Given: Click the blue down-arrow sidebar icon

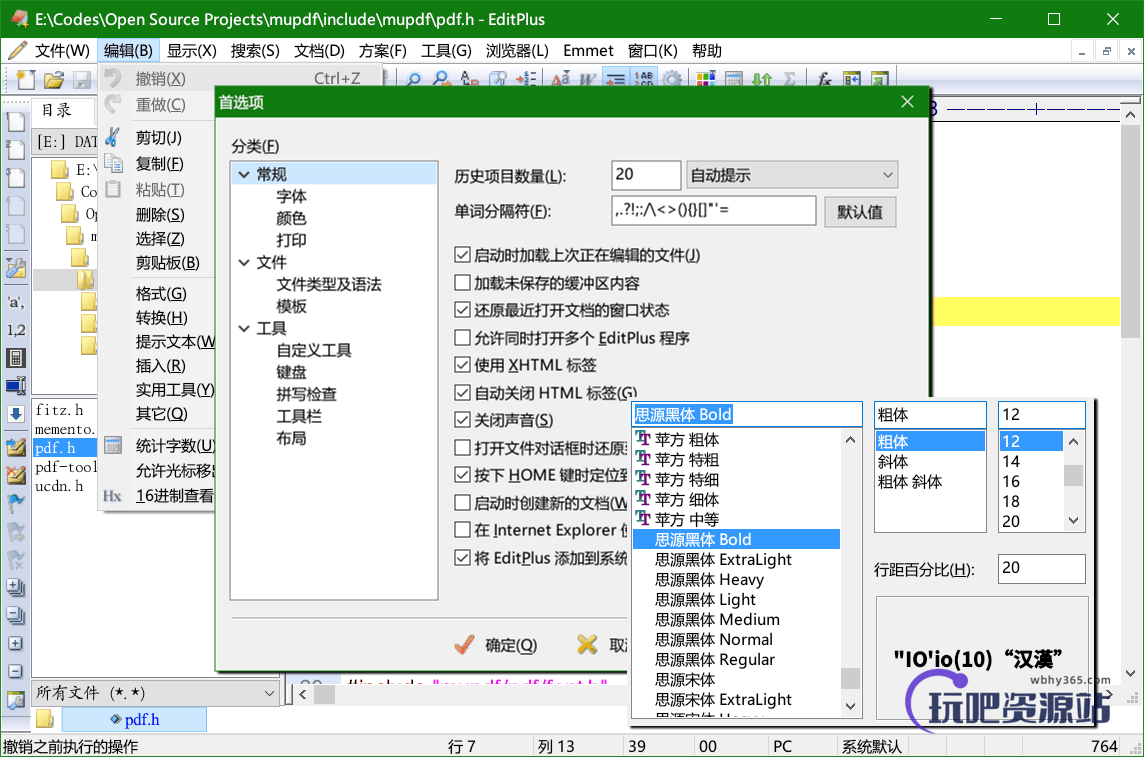Looking at the screenshot, I should [15, 414].
